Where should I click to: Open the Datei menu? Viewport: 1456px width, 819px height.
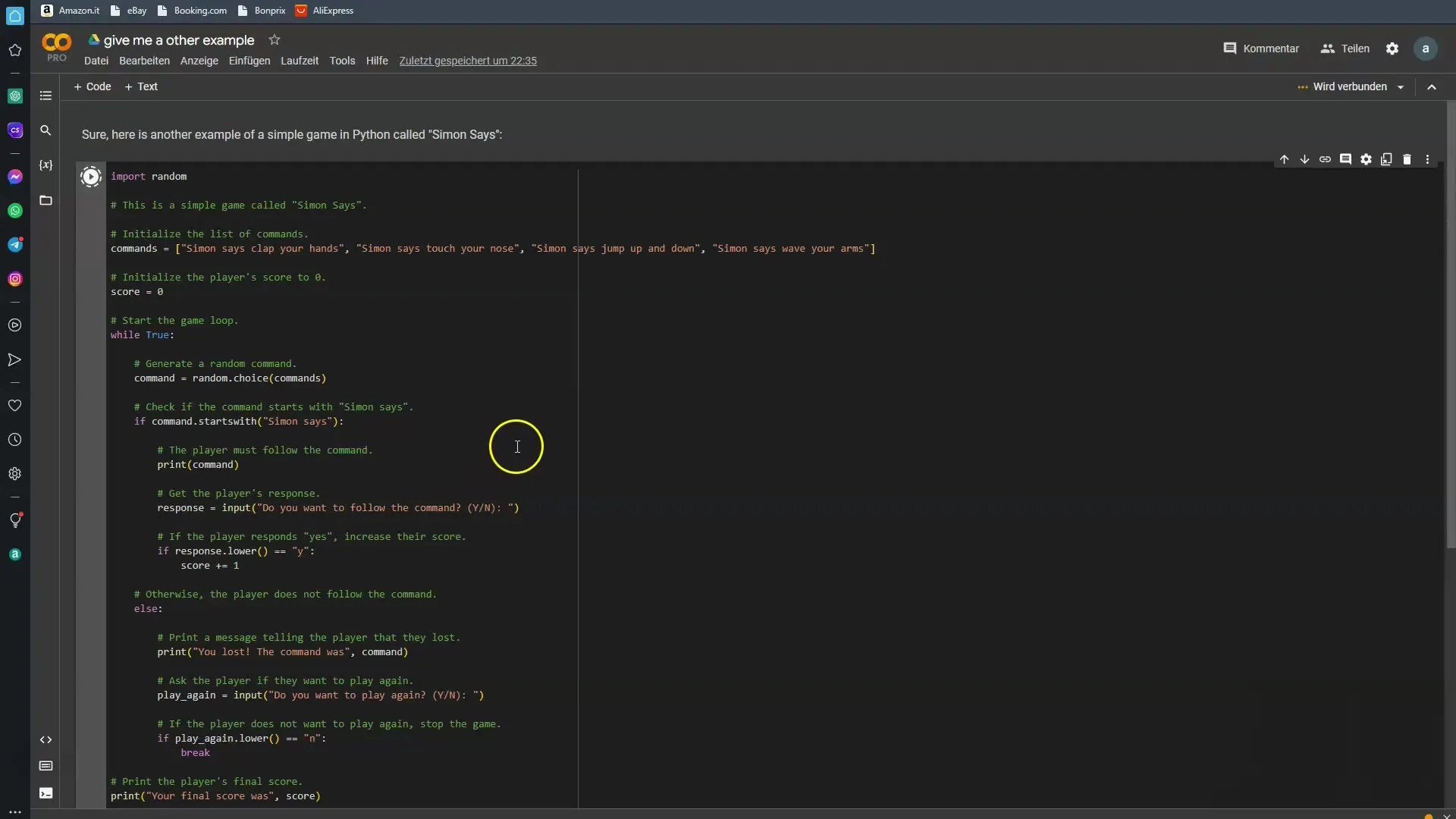[x=96, y=61]
